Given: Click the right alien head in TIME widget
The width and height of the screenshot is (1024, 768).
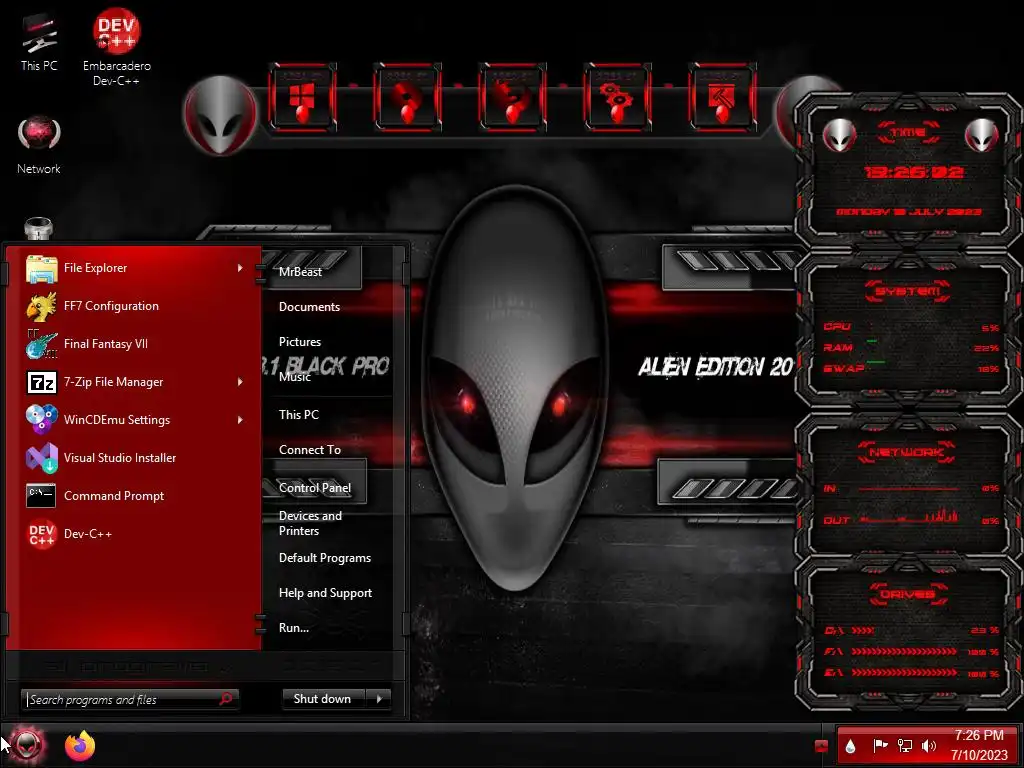Looking at the screenshot, I should pos(981,135).
